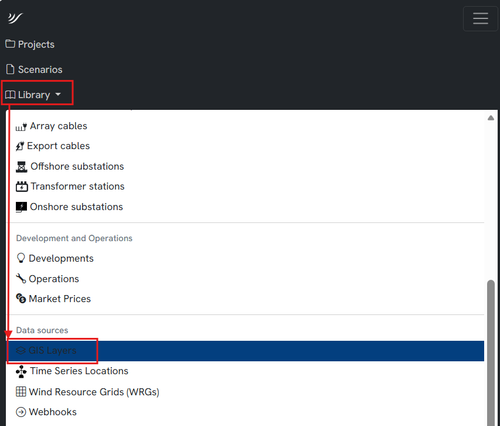Click the dropdown scrollbar thumb
The image size is (500, 426).
point(491,353)
